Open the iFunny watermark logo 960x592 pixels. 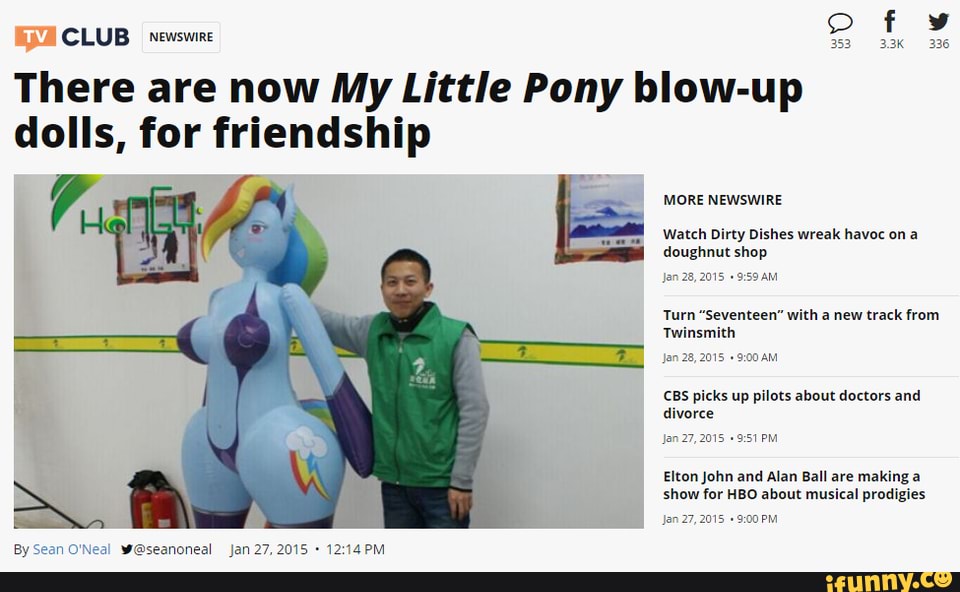(x=888, y=581)
